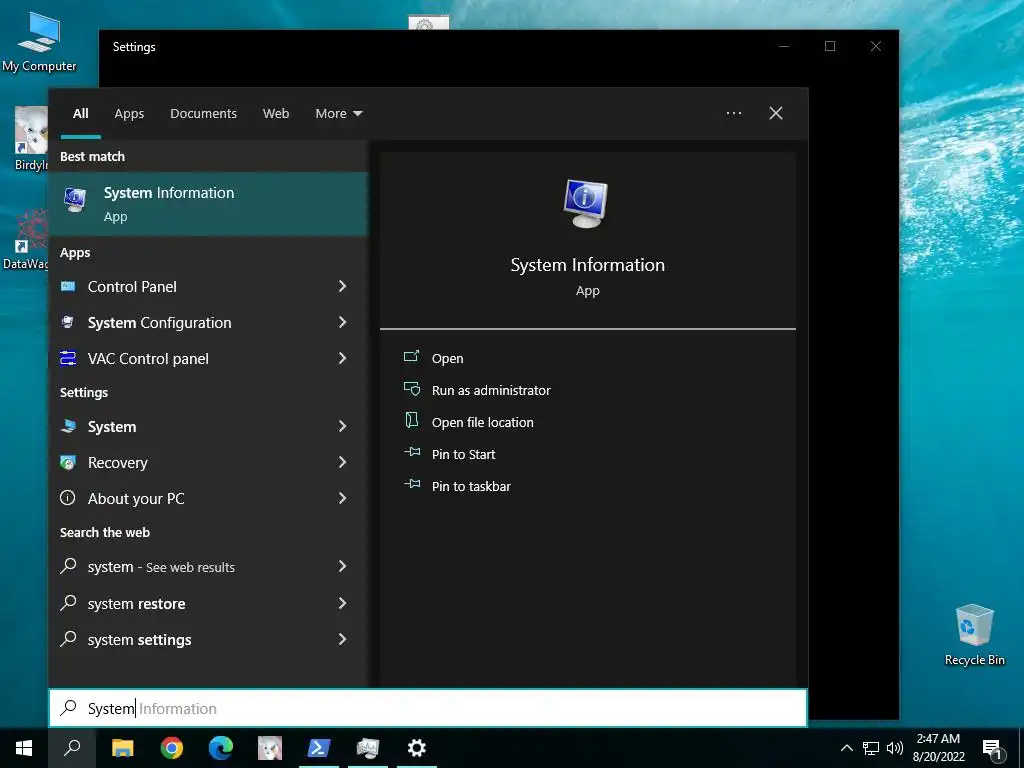Click the Settings gear taskbar icon
This screenshot has width=1024, height=768.
tap(417, 748)
